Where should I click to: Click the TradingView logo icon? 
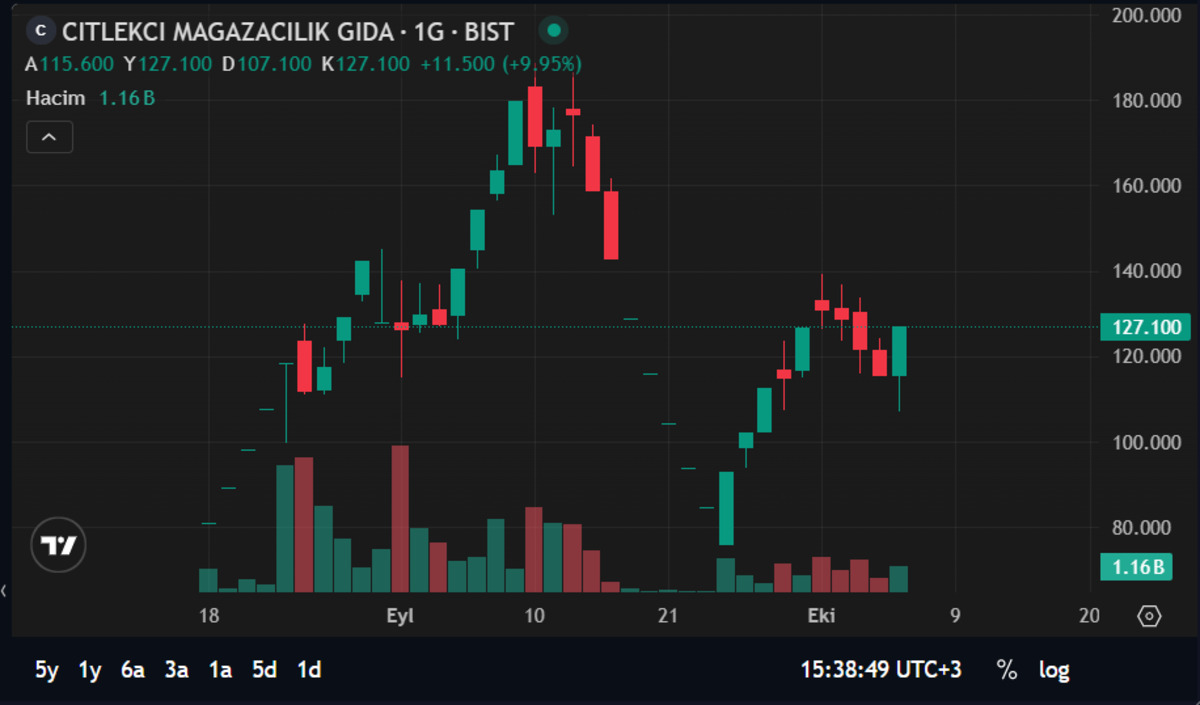coord(59,545)
